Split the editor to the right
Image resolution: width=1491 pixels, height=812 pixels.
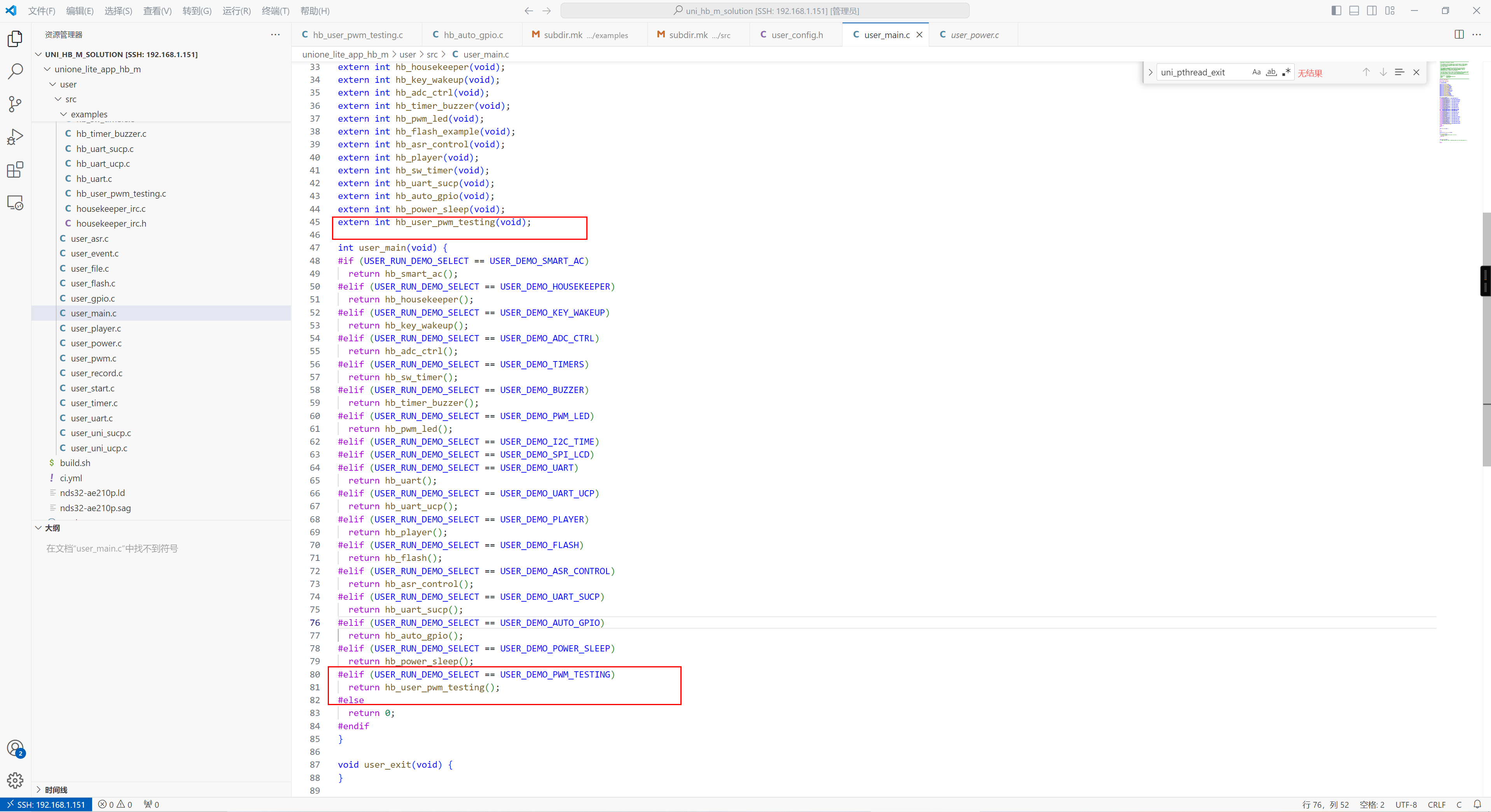click(x=1459, y=35)
